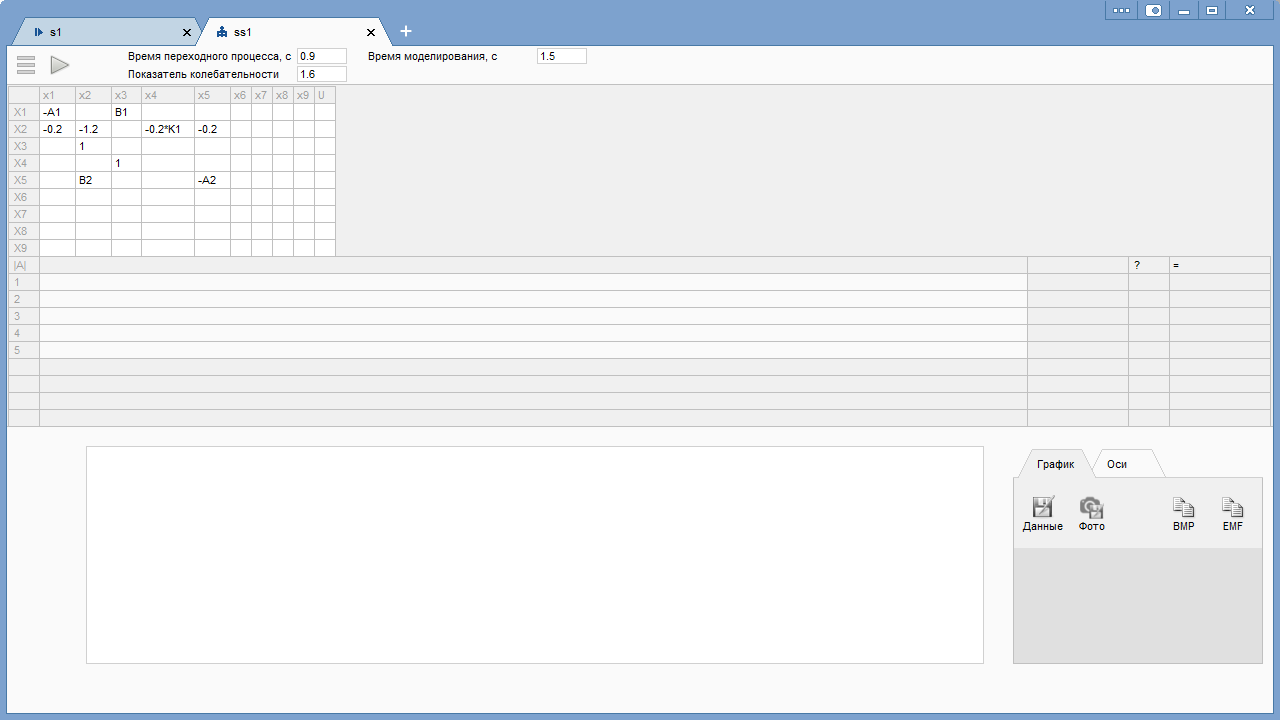Click the Время моделирования input field
The height and width of the screenshot is (720, 1280).
coord(562,57)
